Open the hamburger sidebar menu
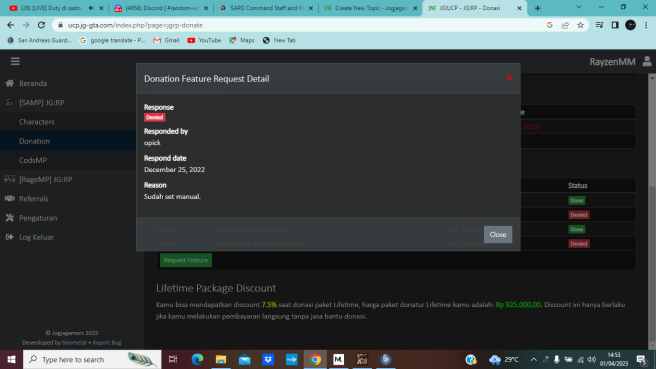Image resolution: width=656 pixels, height=369 pixels. pos(15,62)
